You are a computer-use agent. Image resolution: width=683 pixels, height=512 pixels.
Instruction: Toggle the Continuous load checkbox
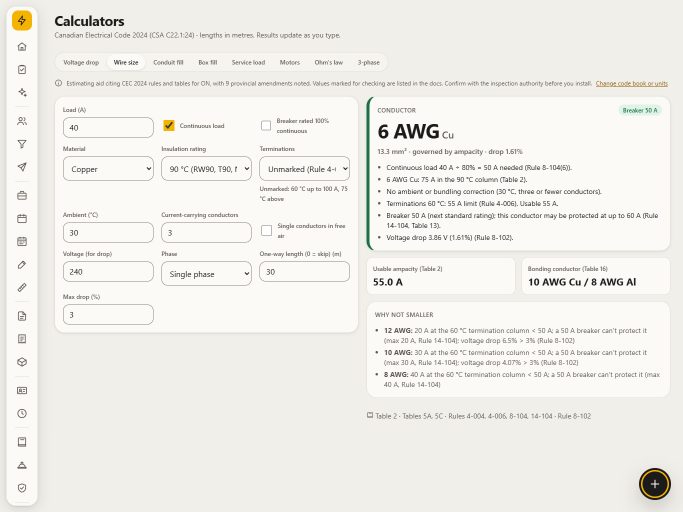coord(169,125)
